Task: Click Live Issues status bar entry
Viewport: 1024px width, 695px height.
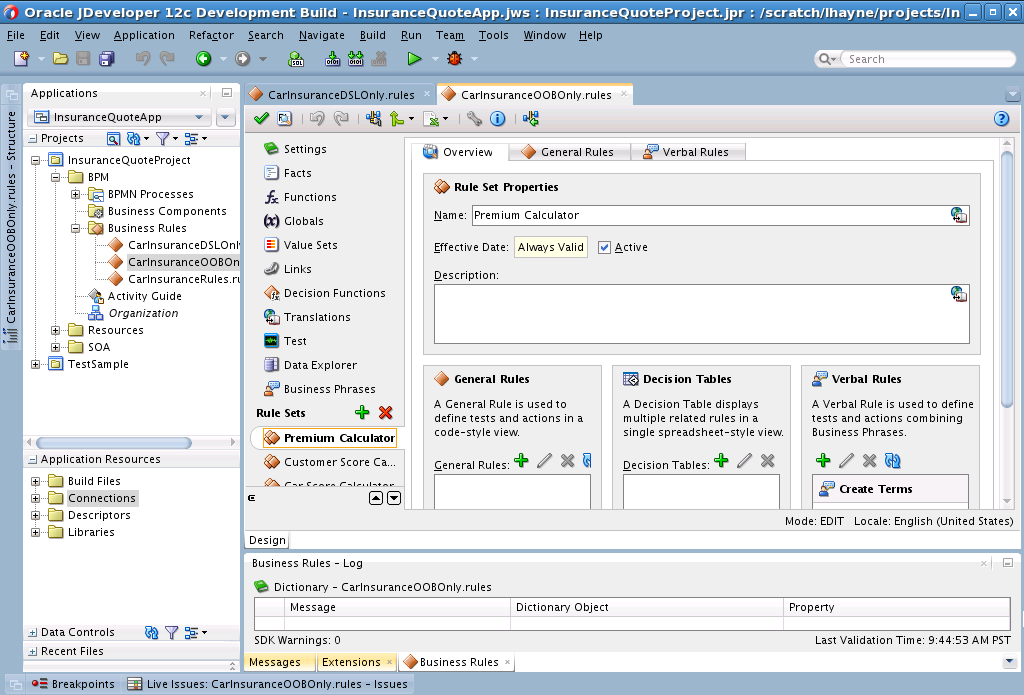Action: click(268, 684)
